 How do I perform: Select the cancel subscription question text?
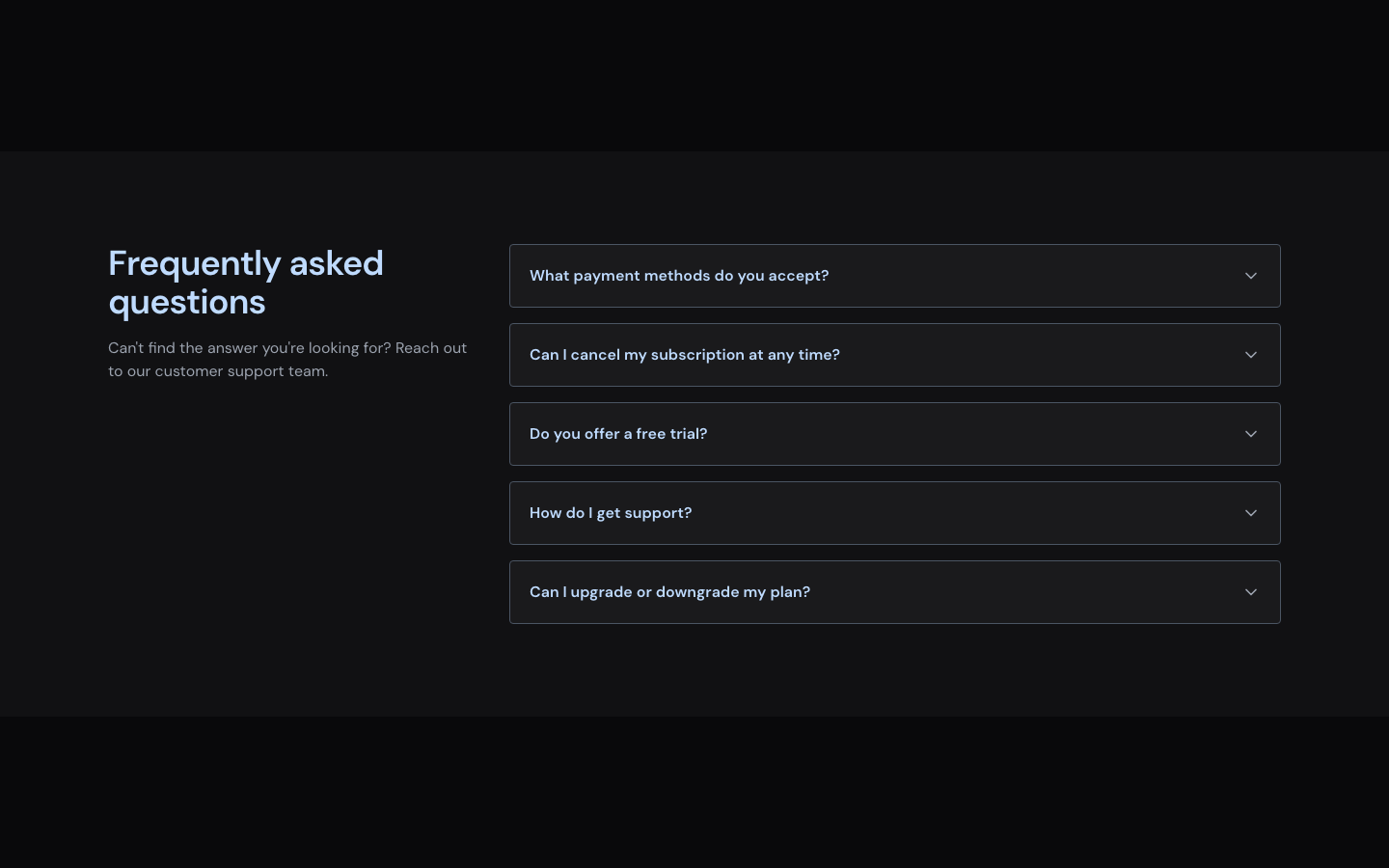tap(685, 355)
